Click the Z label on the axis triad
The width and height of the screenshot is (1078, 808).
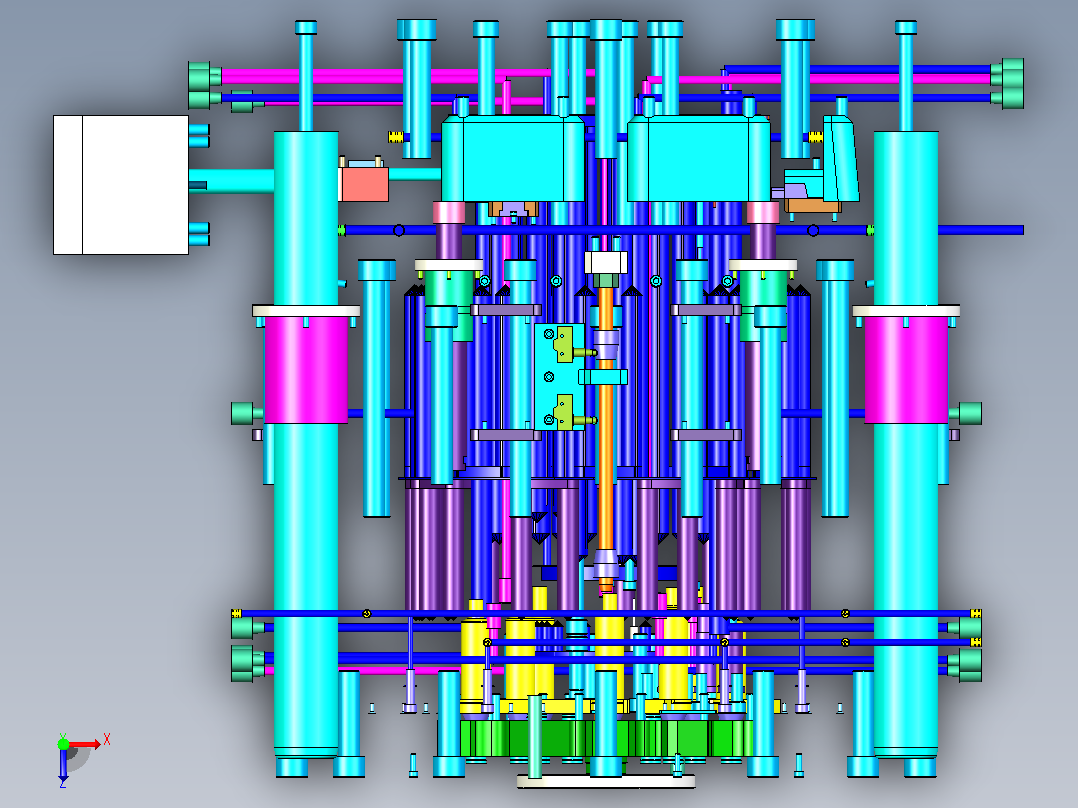63,783
